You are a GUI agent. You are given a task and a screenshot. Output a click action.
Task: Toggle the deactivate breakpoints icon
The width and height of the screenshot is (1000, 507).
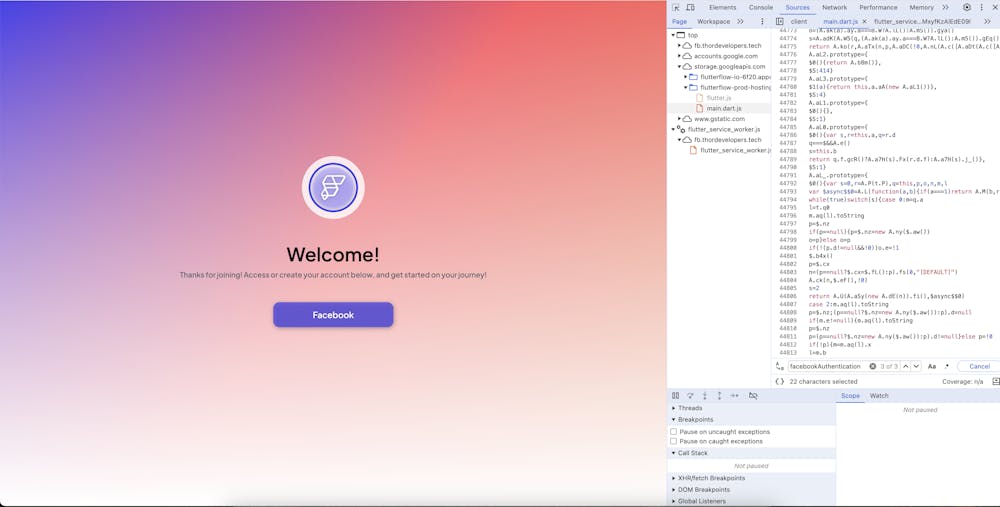coord(753,396)
